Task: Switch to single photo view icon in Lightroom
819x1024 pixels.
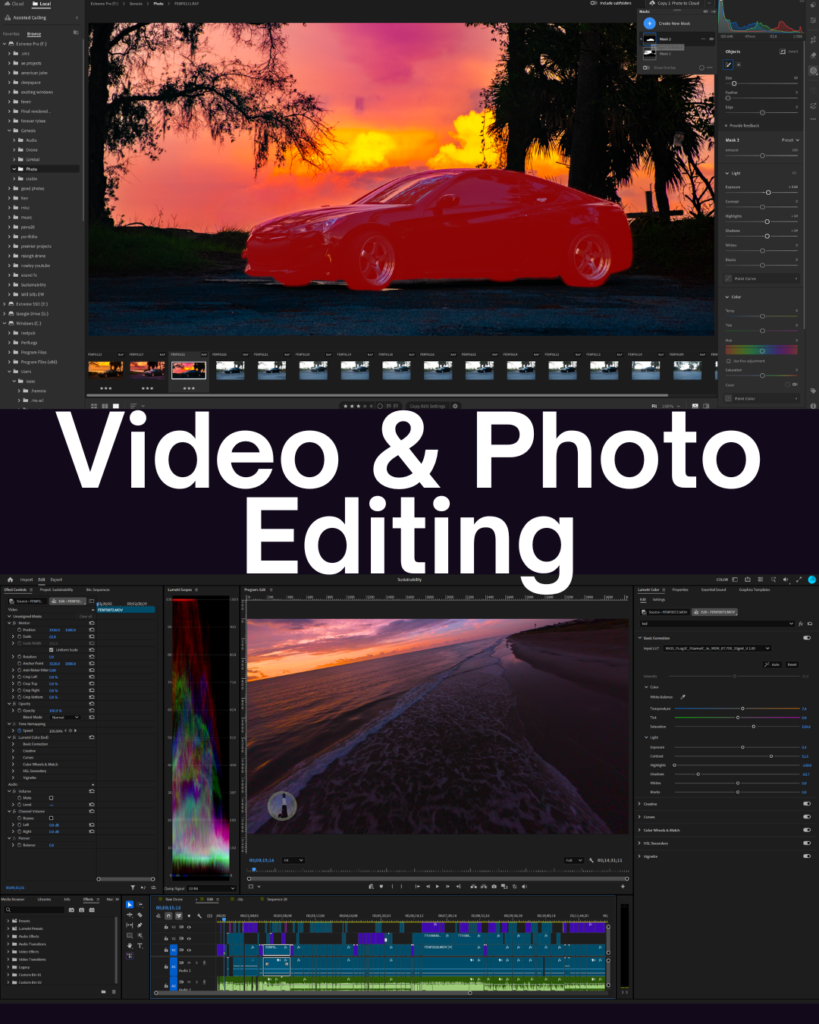Action: pos(116,406)
